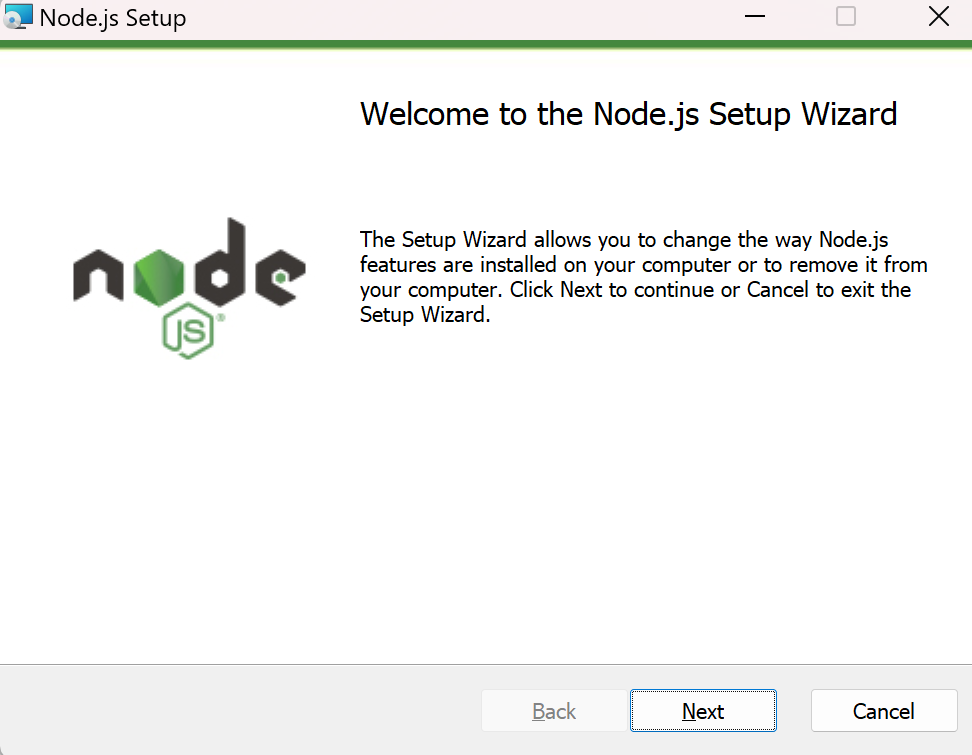Click the Next button to continue

pyautogui.click(x=703, y=711)
